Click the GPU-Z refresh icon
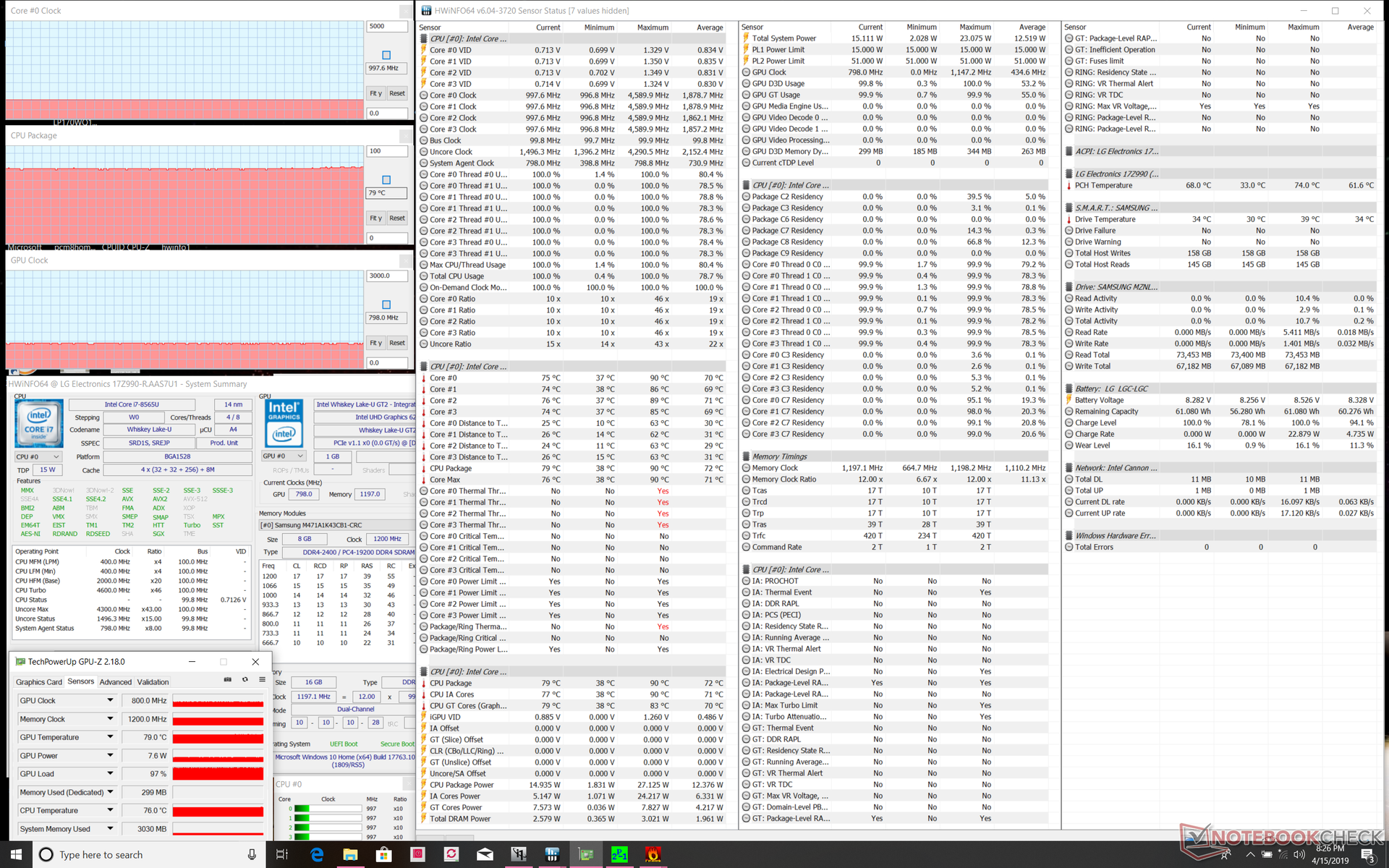 pos(245,680)
